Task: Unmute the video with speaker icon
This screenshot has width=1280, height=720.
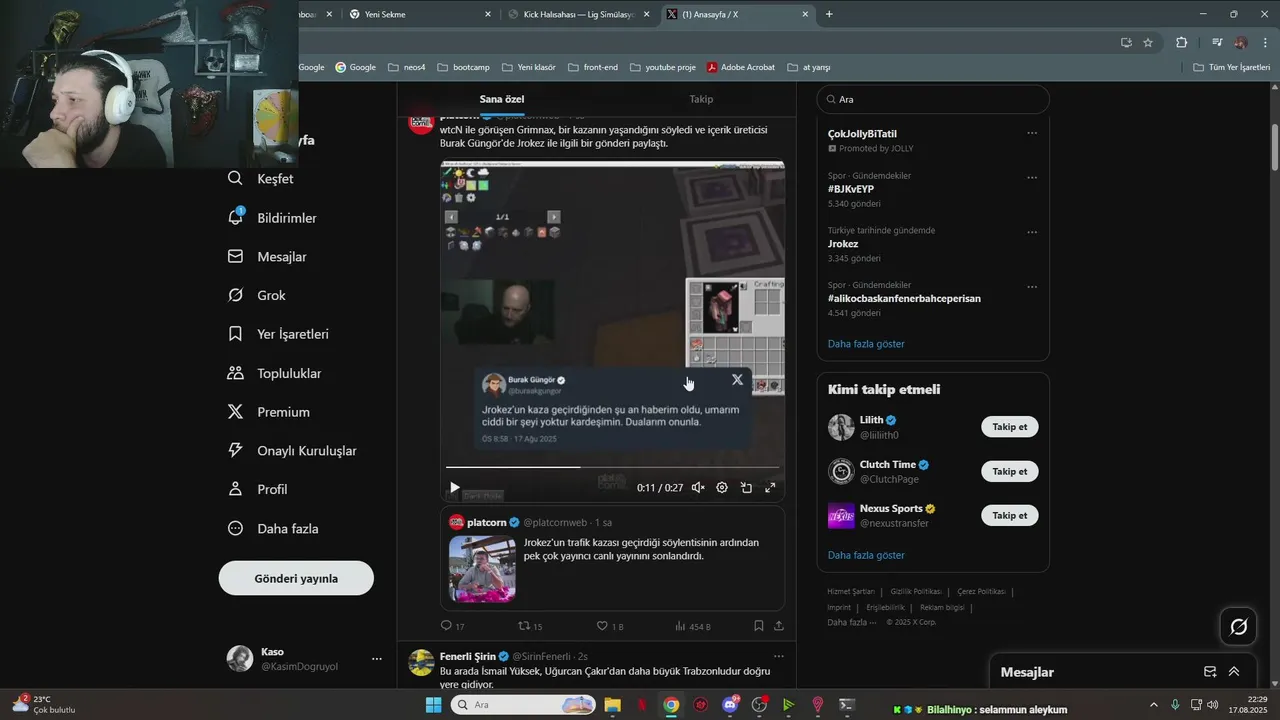Action: point(698,488)
